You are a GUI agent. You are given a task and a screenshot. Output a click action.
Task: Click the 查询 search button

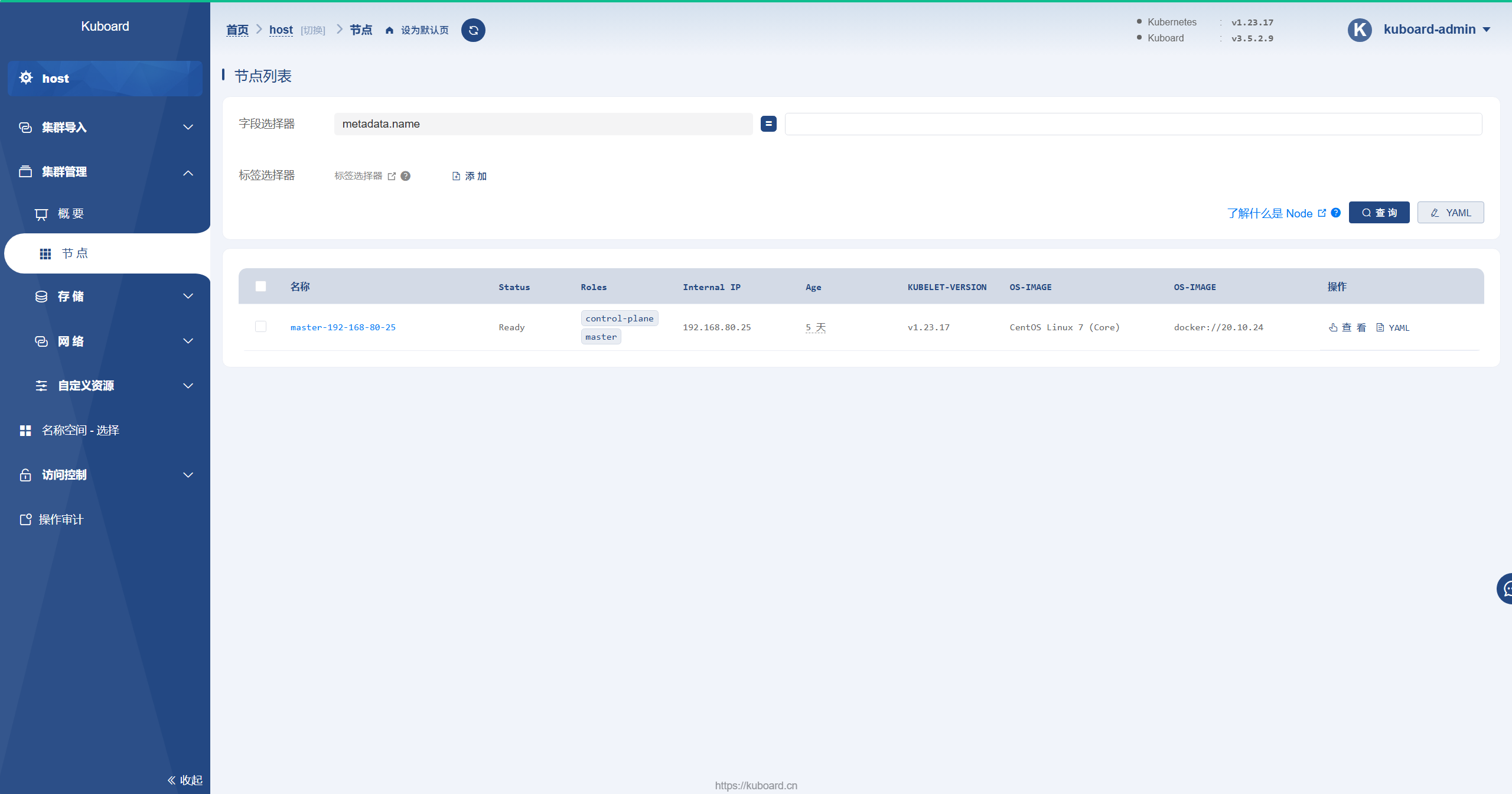[x=1379, y=213]
